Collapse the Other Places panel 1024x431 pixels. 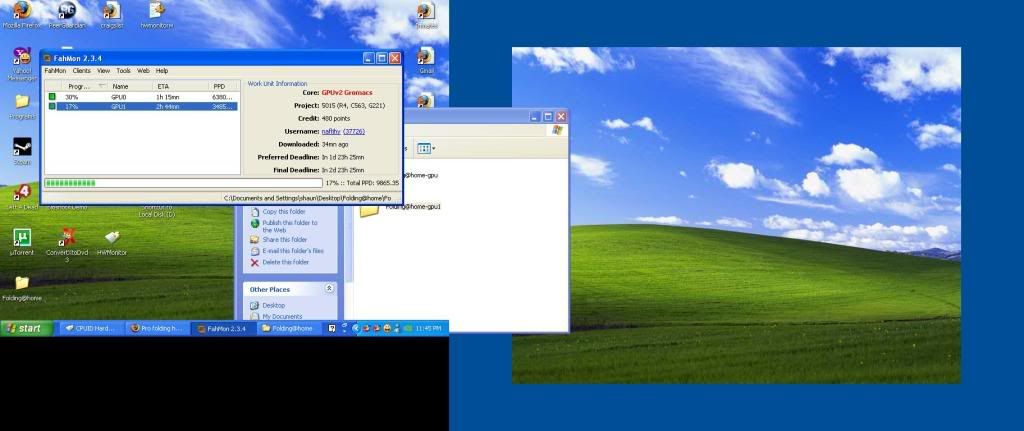point(329,288)
